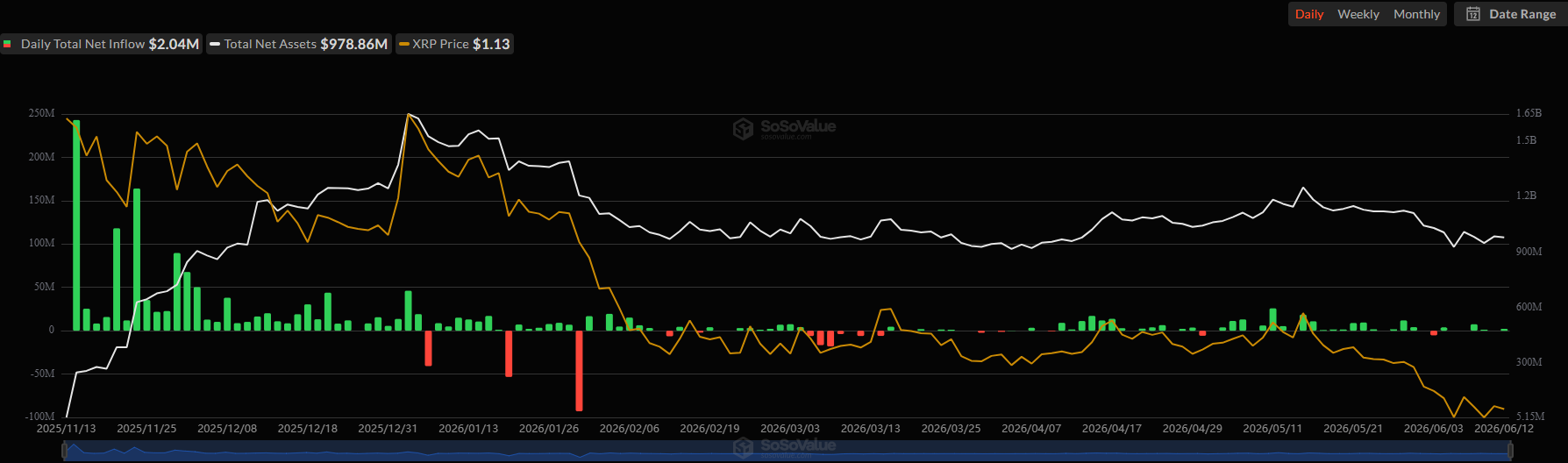Click the 900M right axis label
The image size is (1568, 463).
(1529, 252)
